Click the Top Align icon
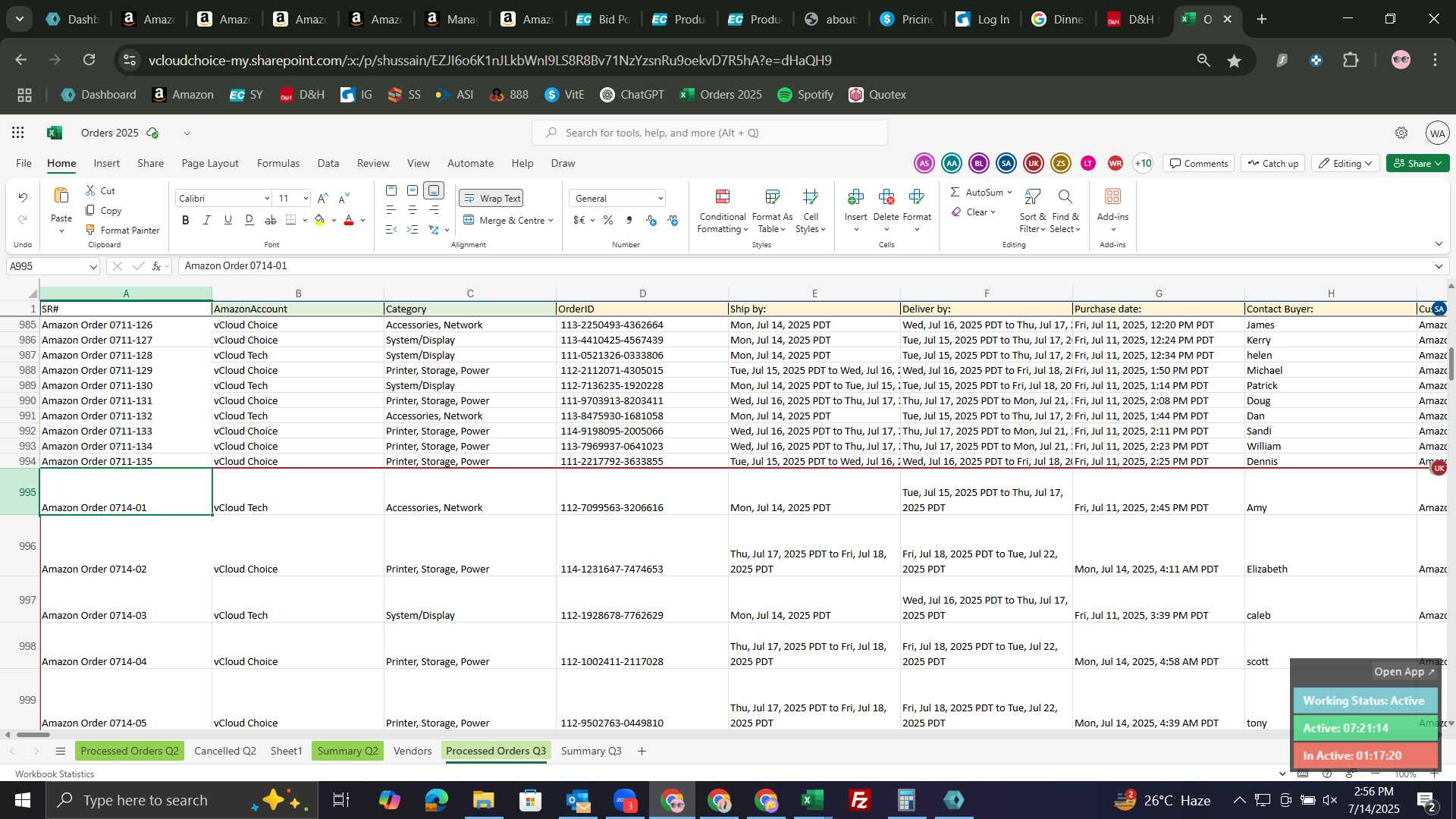Viewport: 1456px width, 819px height. 391,190
